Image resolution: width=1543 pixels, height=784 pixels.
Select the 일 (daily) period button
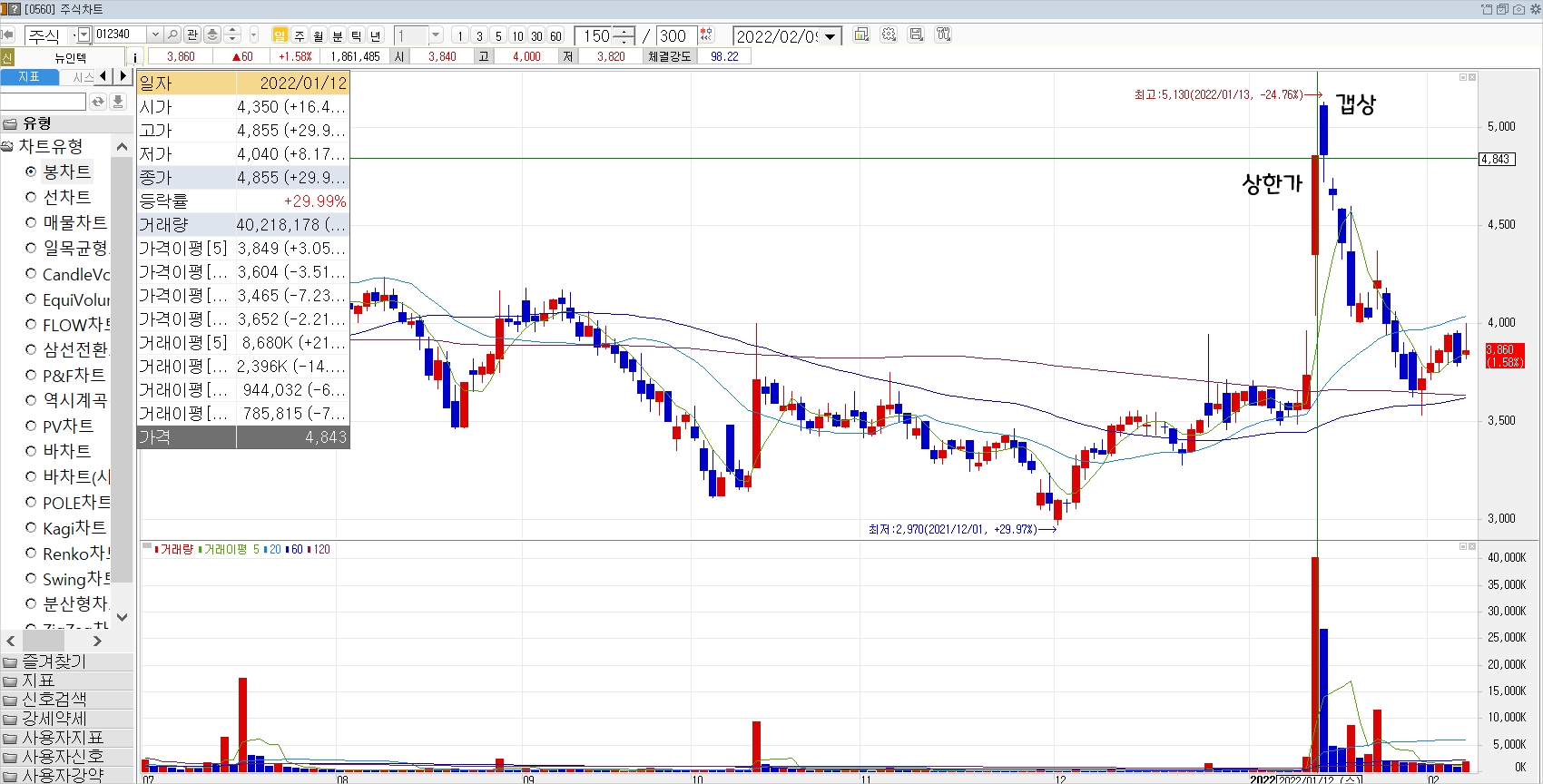(x=280, y=35)
